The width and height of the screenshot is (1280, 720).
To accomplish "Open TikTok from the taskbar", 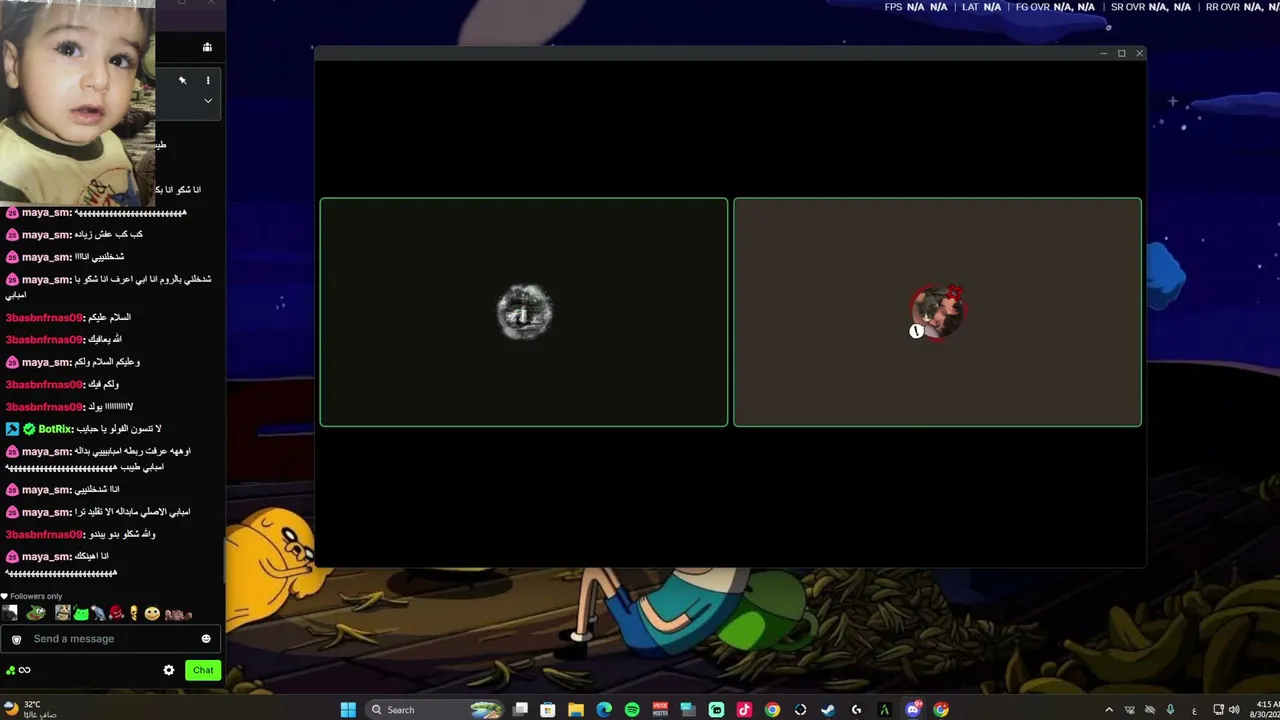I will pos(744,710).
